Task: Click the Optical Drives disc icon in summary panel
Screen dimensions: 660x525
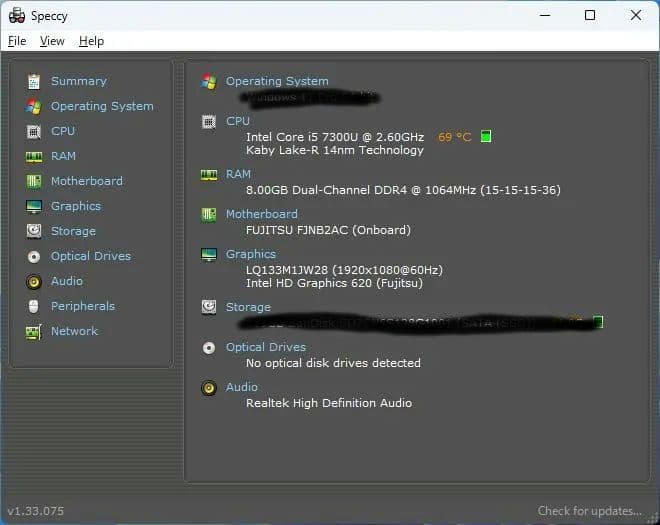Action: point(209,348)
